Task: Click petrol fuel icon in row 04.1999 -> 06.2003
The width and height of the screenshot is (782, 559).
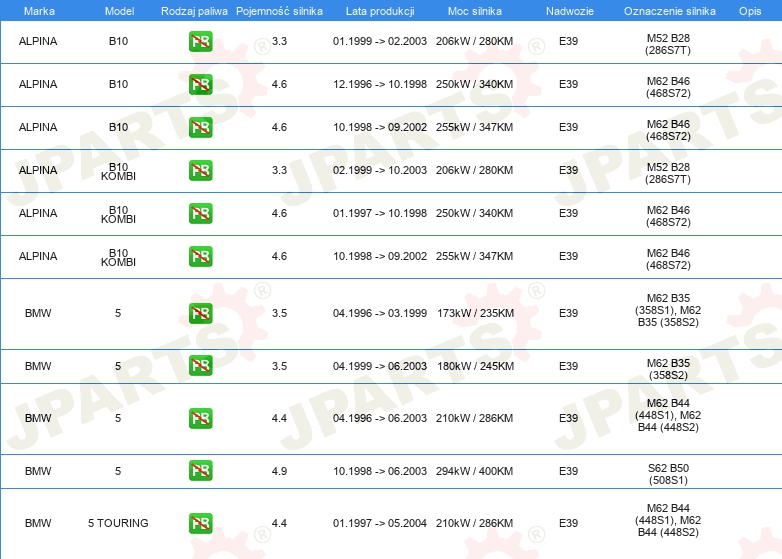Action: (x=200, y=366)
